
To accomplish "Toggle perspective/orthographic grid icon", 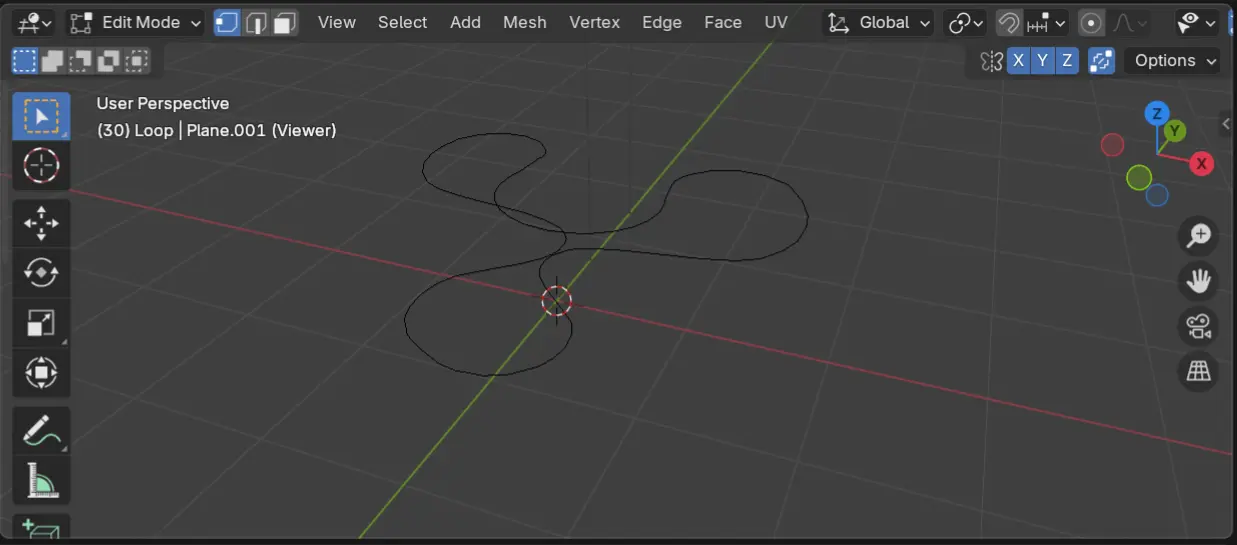I will (x=1198, y=372).
